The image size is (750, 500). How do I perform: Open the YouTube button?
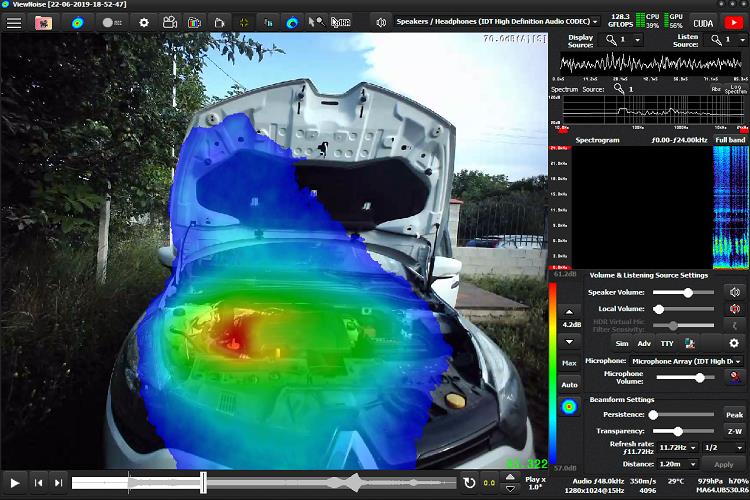click(733, 22)
